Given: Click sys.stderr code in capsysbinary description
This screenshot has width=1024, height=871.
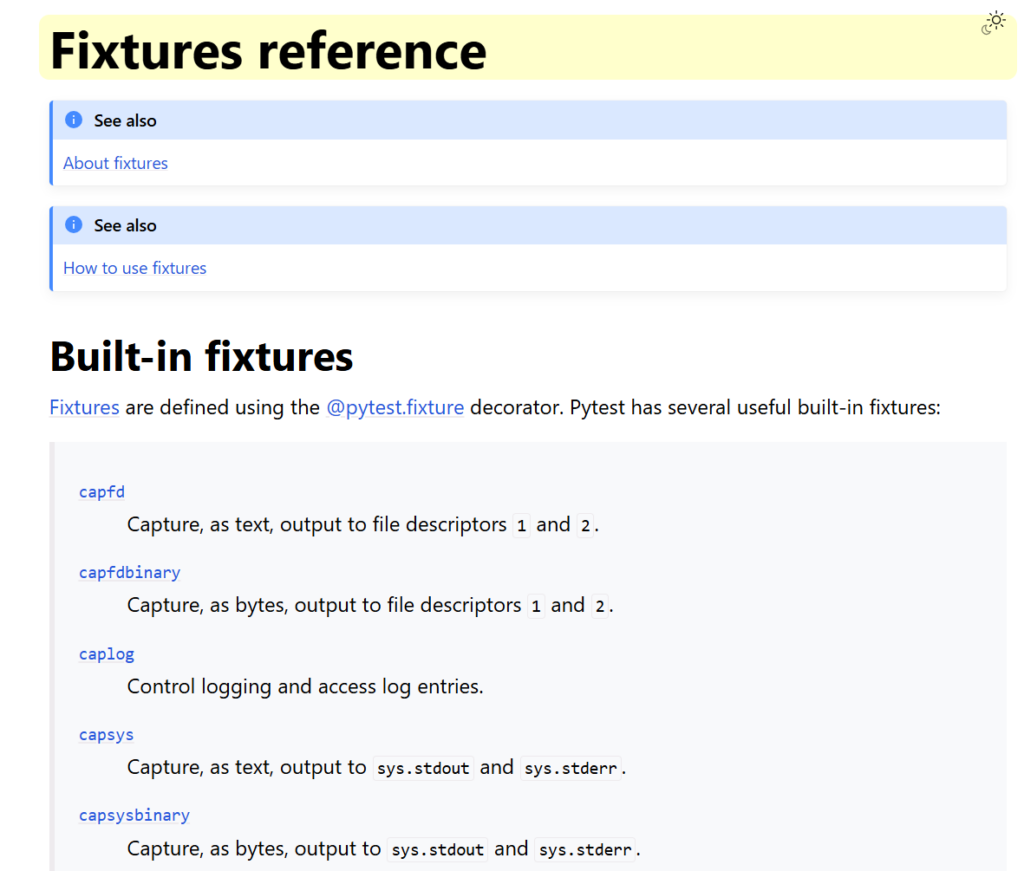Looking at the screenshot, I should click(x=585, y=849).
